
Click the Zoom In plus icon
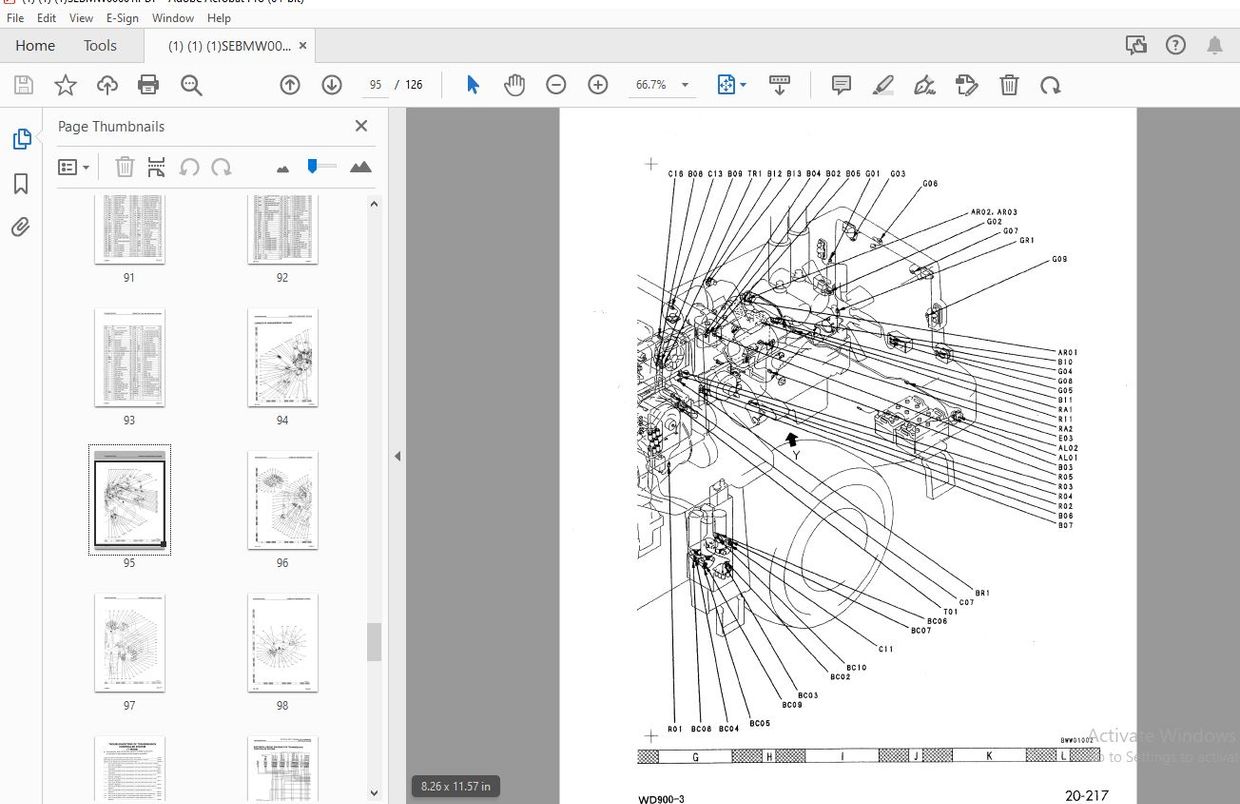[x=598, y=85]
